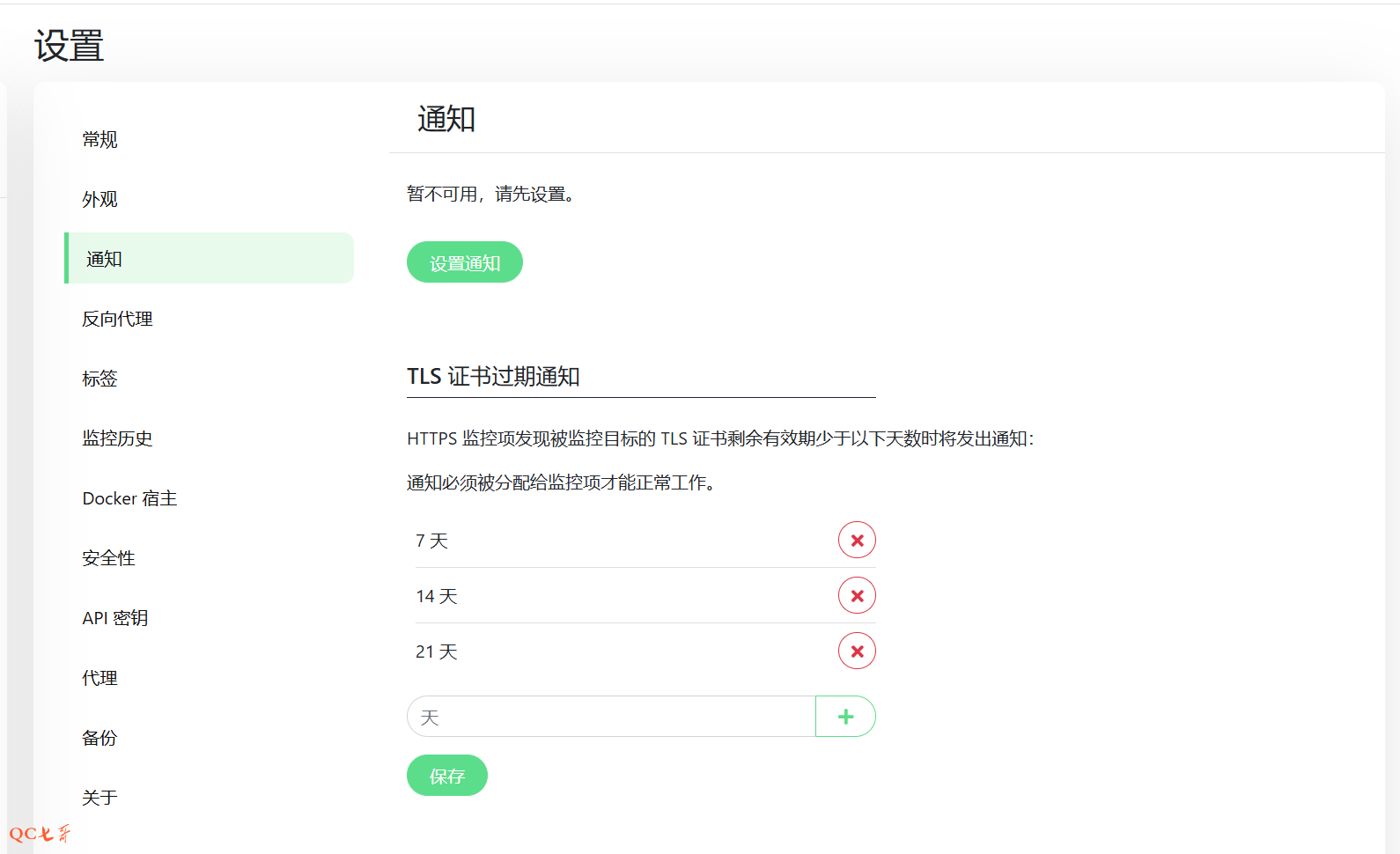This screenshot has height=854, width=1400.
Task: Open the 反向代理 settings page
Action: [118, 319]
